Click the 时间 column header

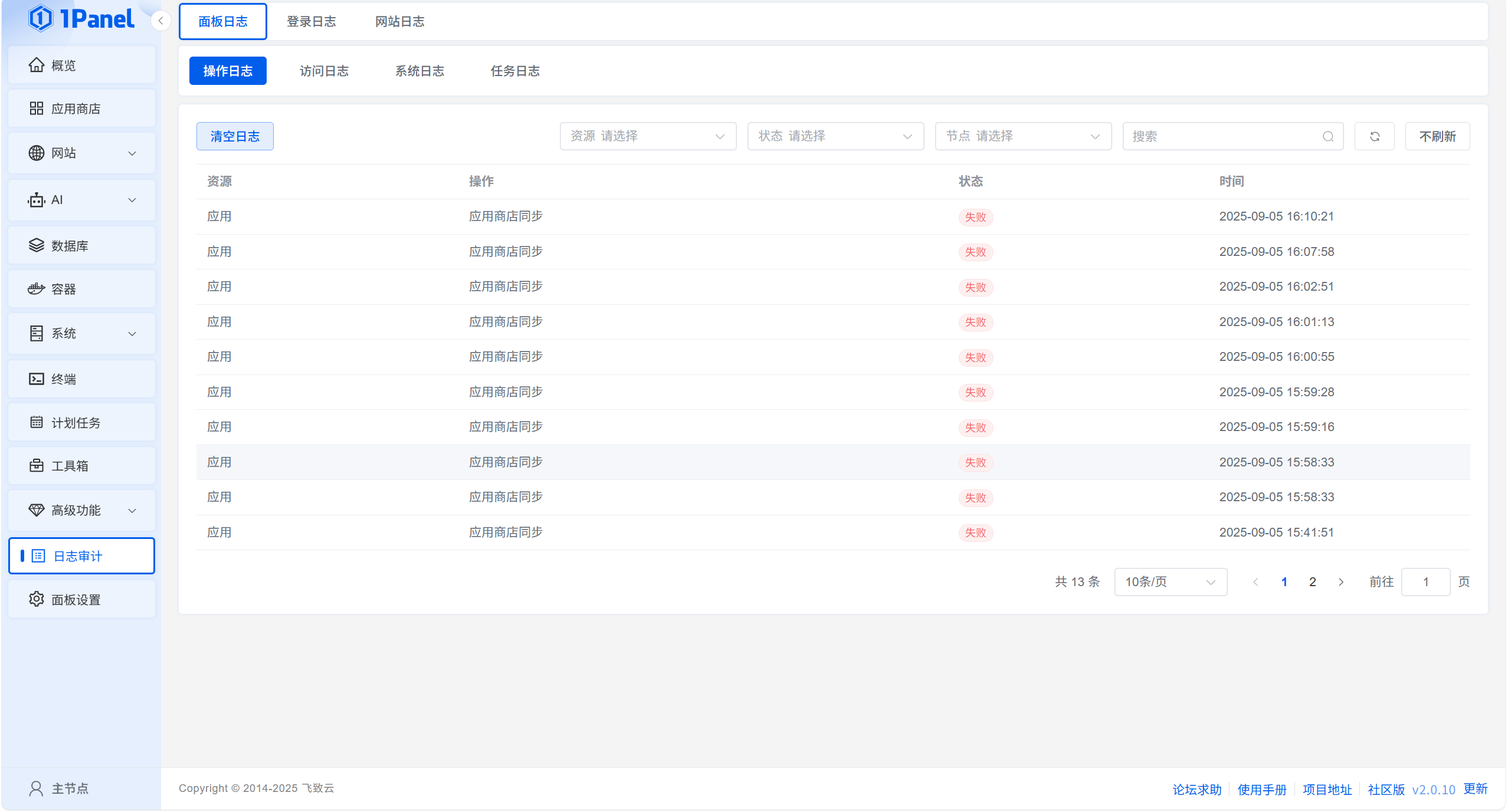pos(1232,182)
